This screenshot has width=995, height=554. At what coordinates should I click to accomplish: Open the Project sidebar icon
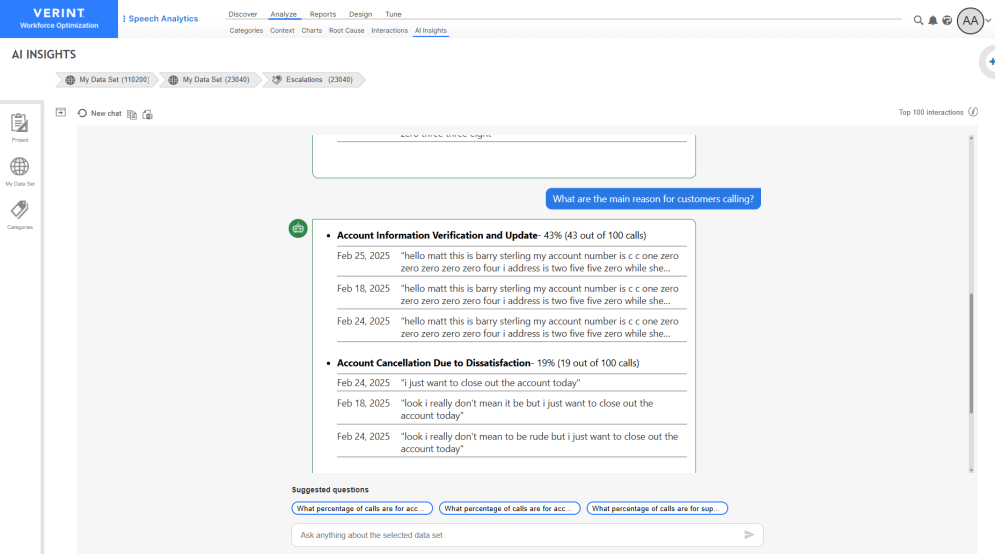pyautogui.click(x=20, y=127)
